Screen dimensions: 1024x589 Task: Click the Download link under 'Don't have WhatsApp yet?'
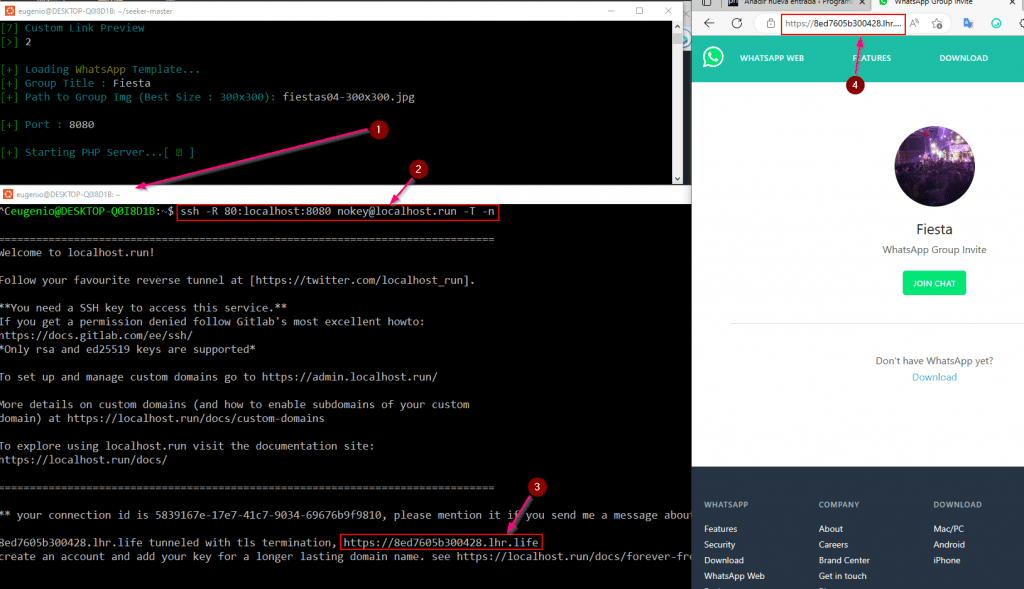click(x=934, y=377)
